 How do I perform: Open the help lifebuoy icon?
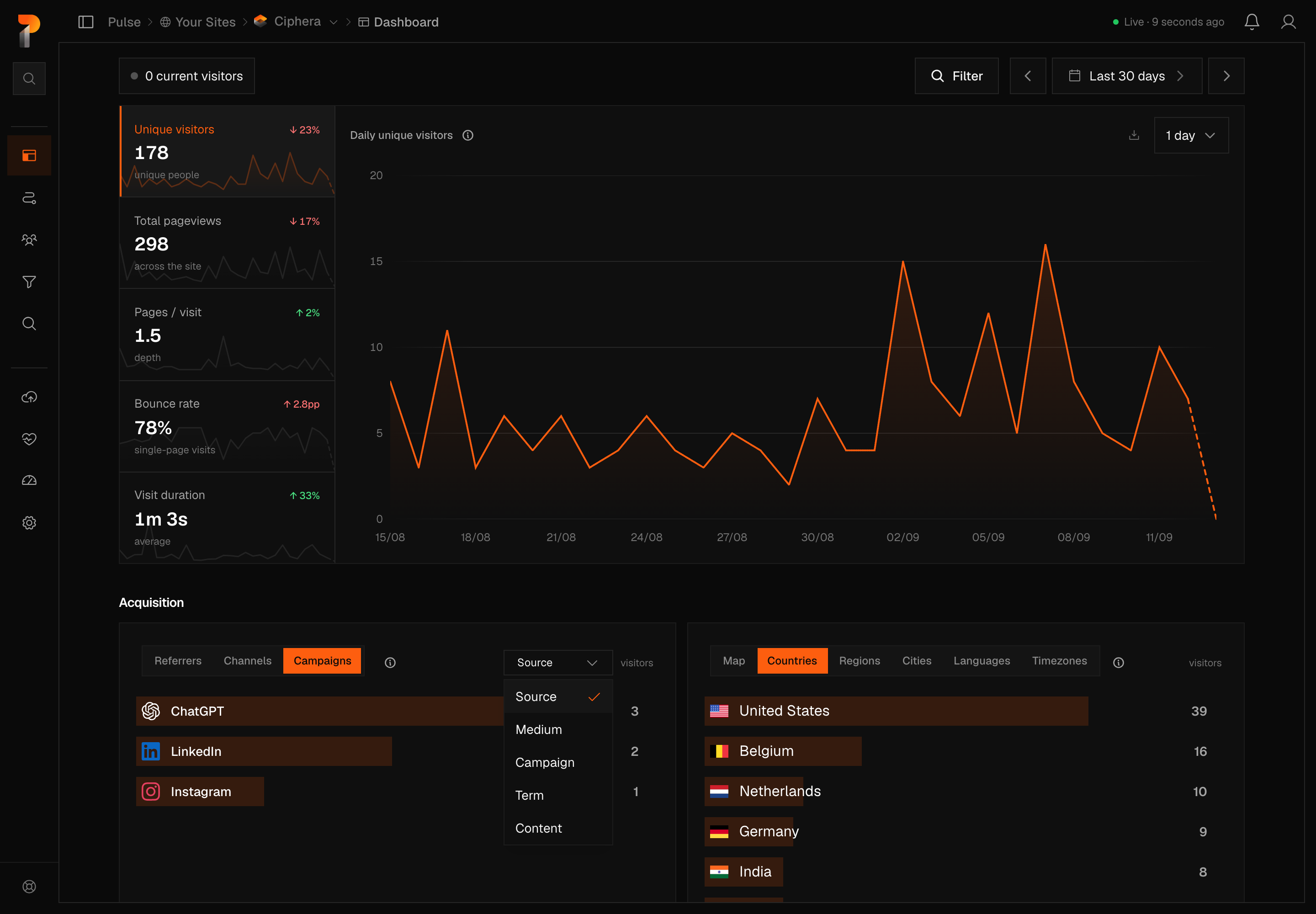(x=29, y=887)
